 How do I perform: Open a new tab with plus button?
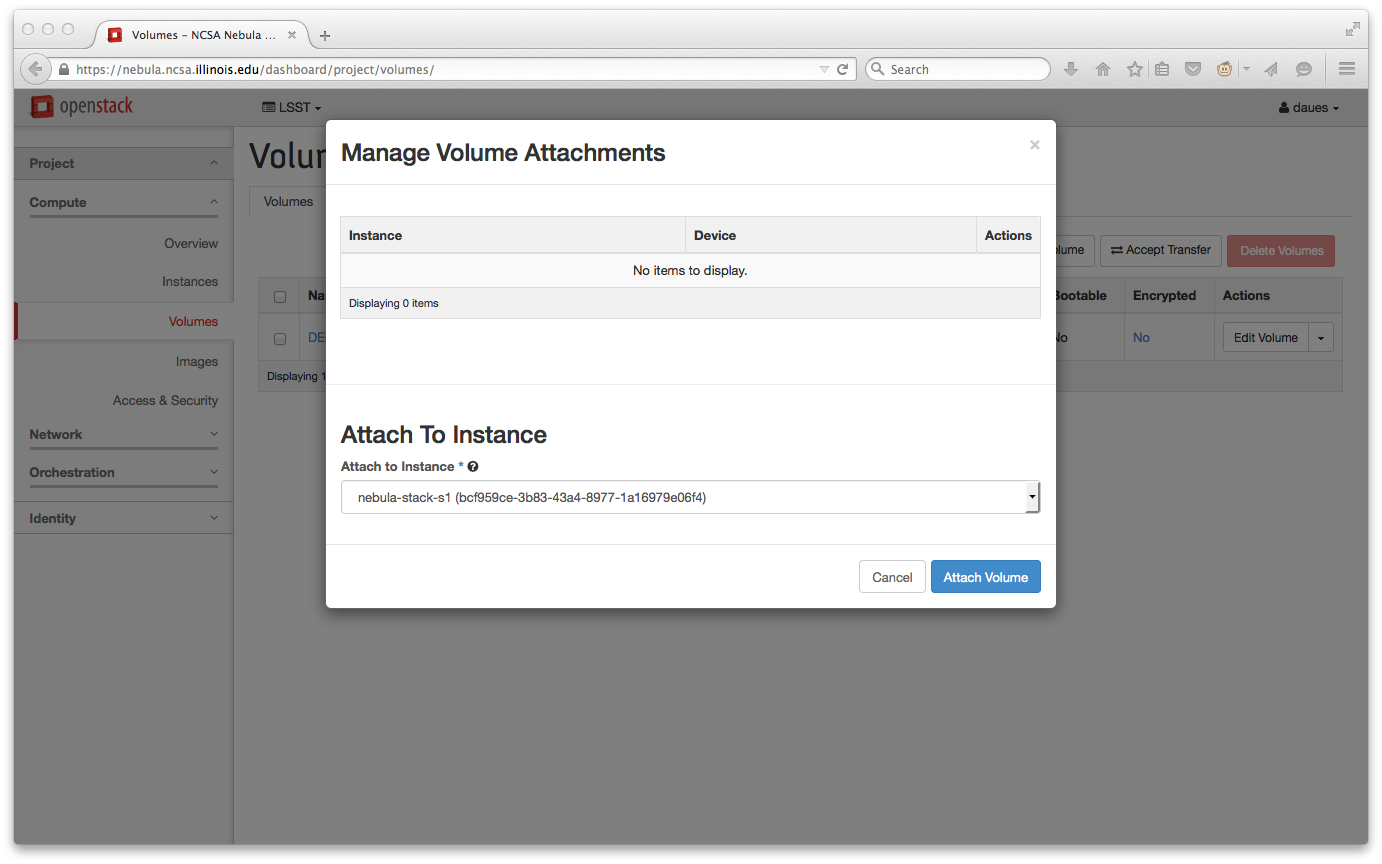point(325,35)
